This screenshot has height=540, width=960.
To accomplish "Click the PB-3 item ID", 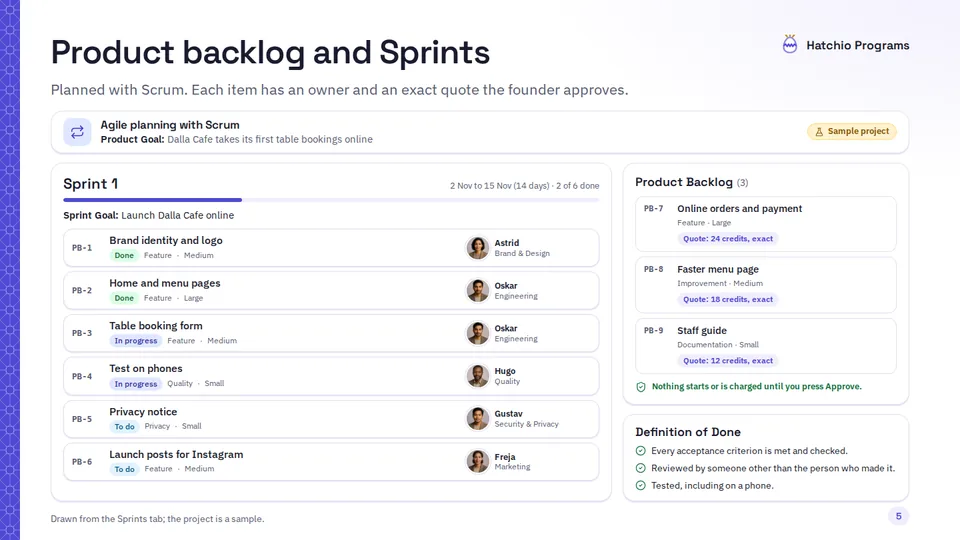I will 82,333.
